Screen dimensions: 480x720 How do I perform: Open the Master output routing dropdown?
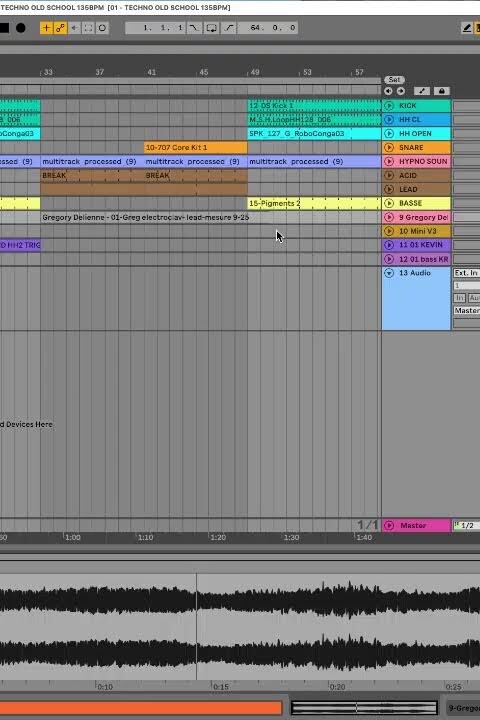466,310
